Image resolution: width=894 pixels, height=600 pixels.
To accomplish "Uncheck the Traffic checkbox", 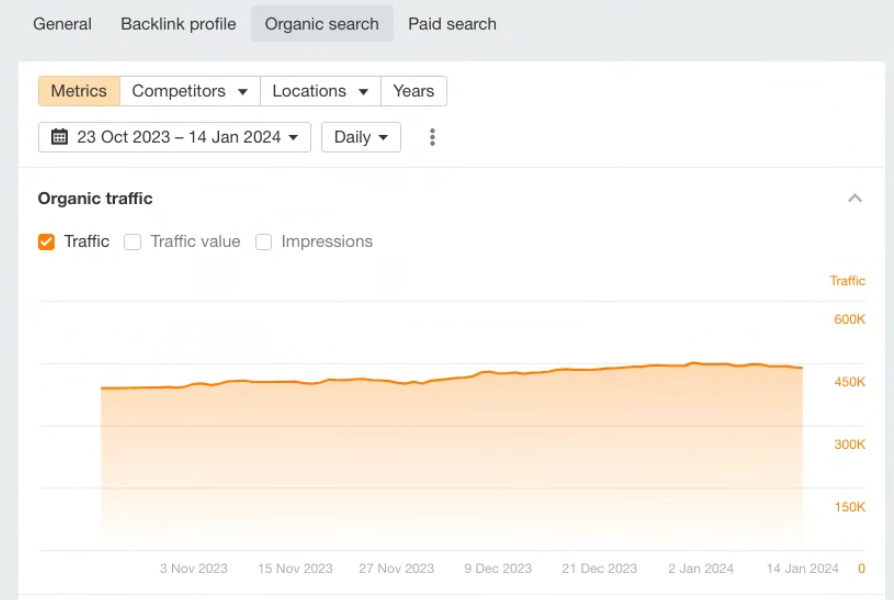I will point(46,241).
